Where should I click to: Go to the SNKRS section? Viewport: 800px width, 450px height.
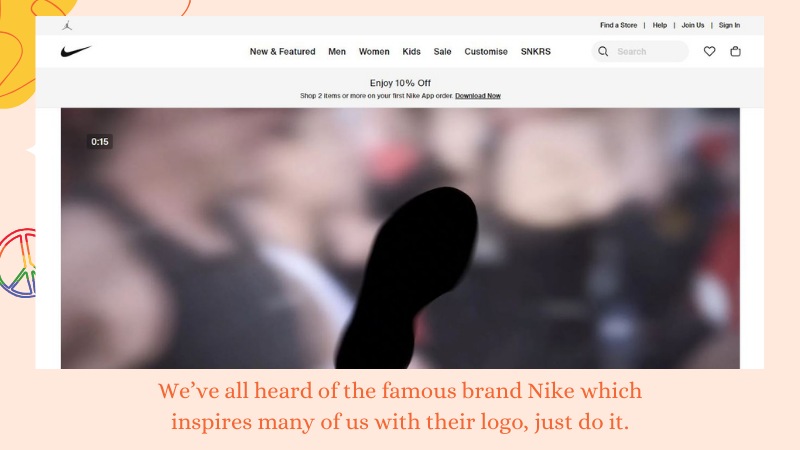pyautogui.click(x=536, y=52)
